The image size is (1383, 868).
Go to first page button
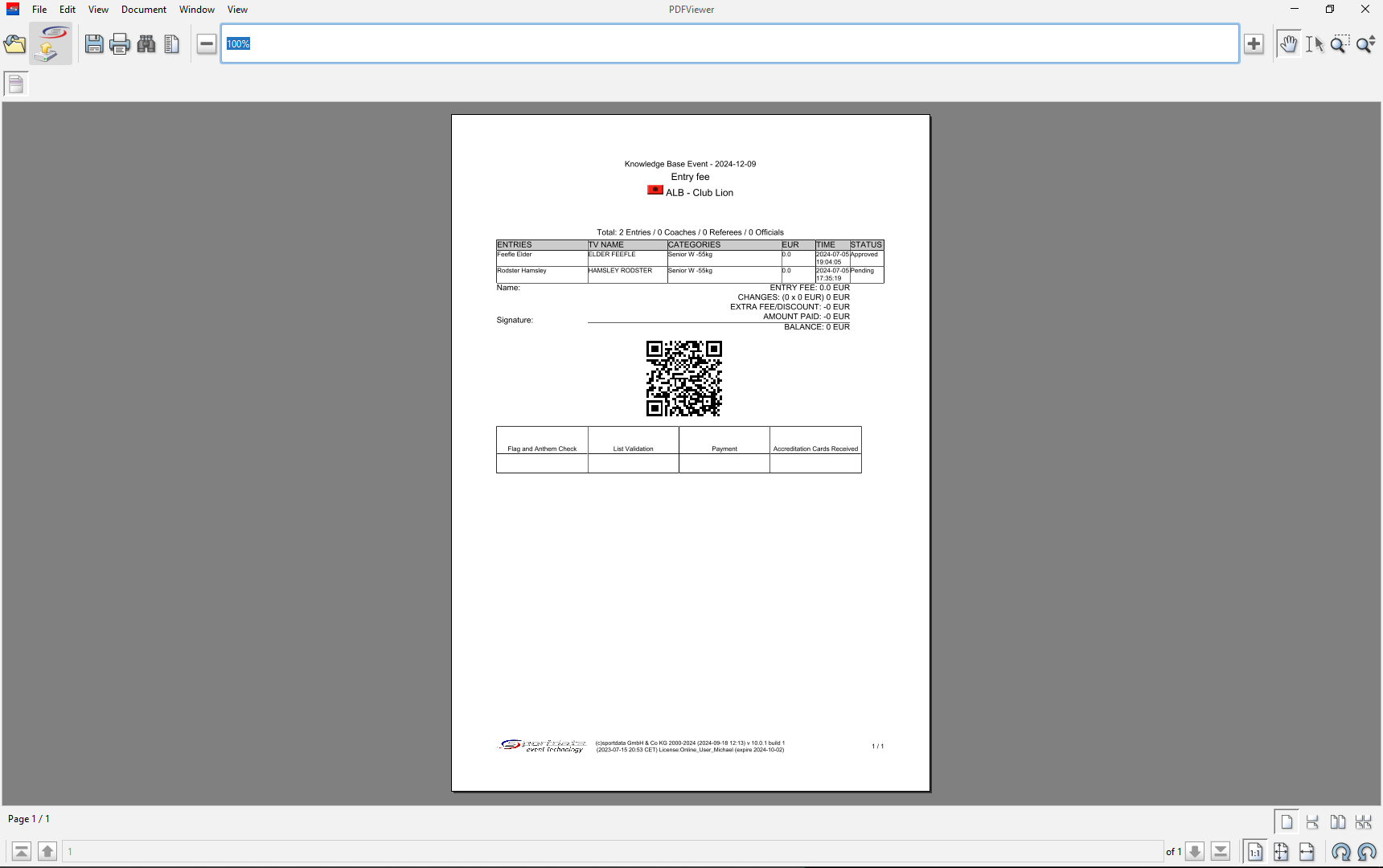pos(22,851)
